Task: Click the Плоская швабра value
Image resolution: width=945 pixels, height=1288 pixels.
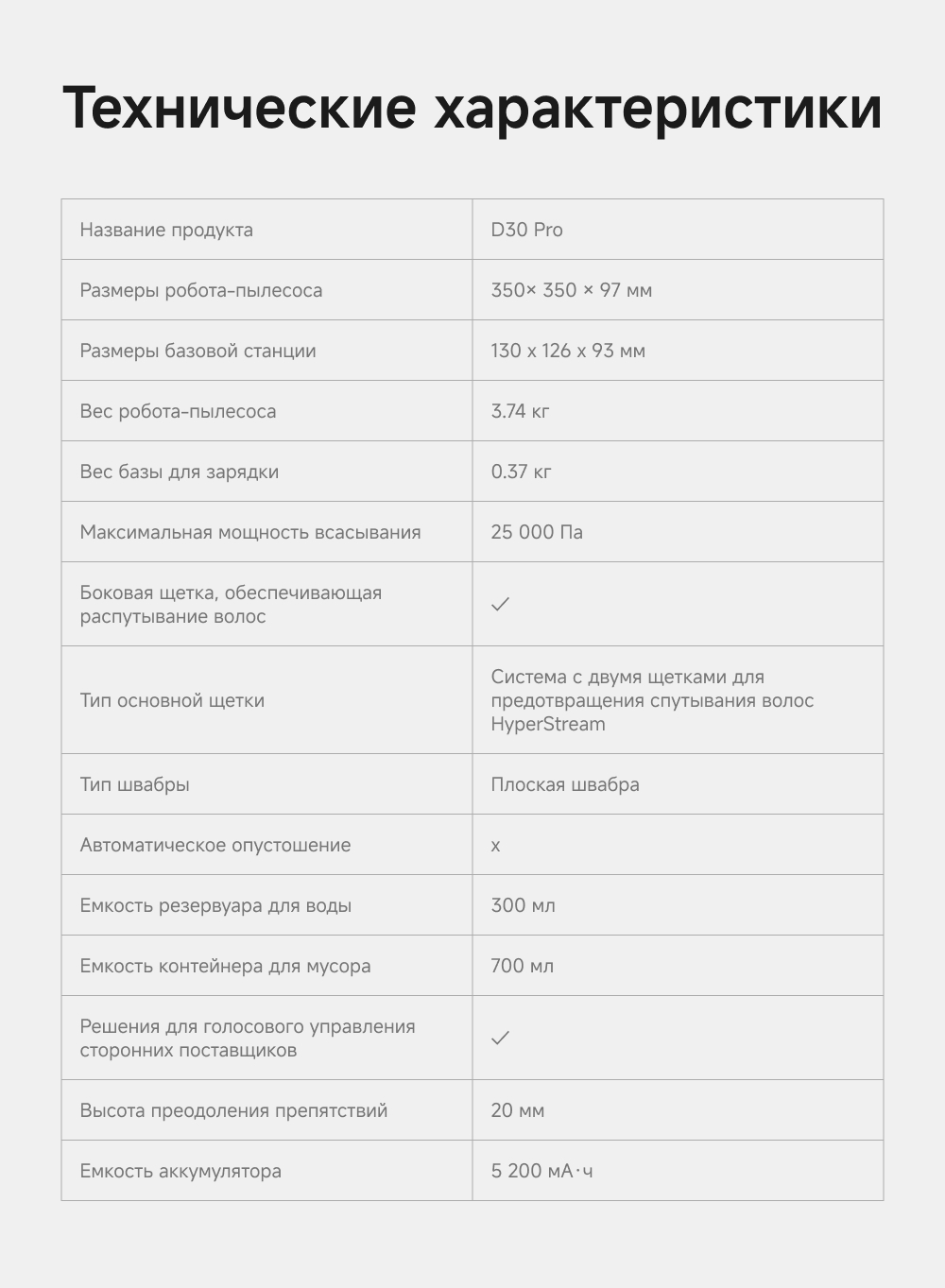Action: click(565, 784)
